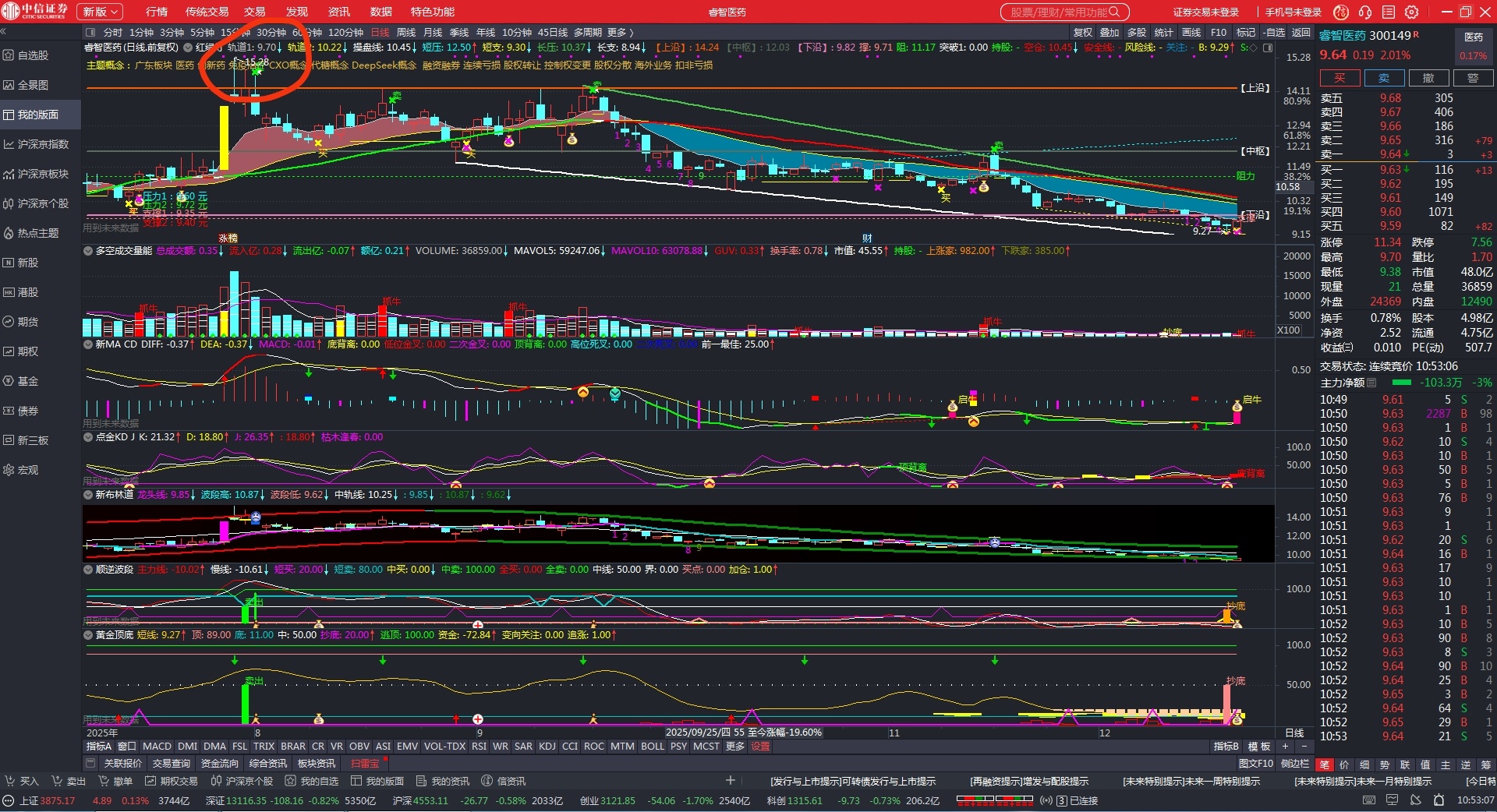
Task: Add a shortcut with the plus icon
Action: (731, 780)
